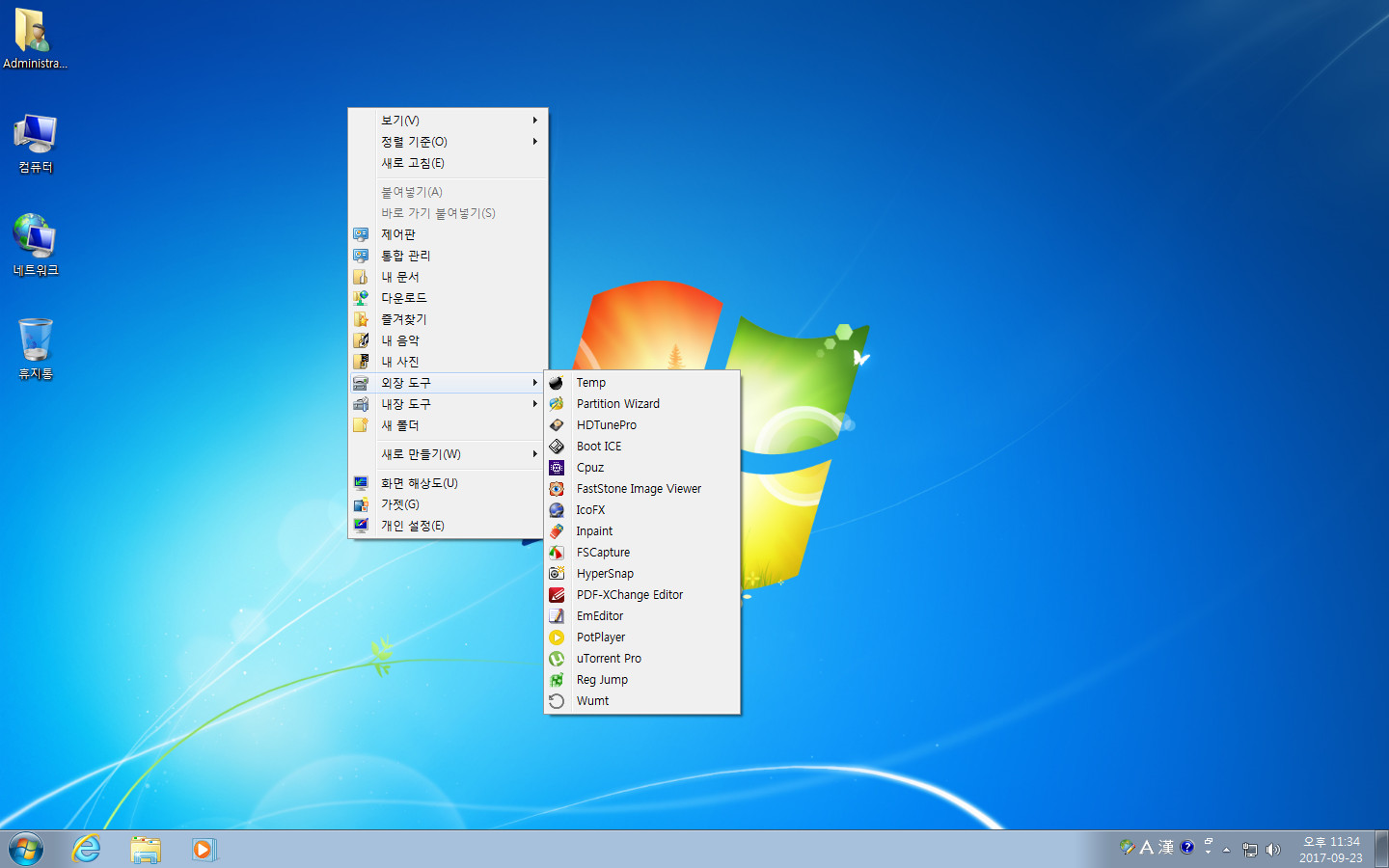Click the Wumt refresh-arrow icon
Image resolution: width=1389 pixels, height=868 pixels.
[x=557, y=701]
